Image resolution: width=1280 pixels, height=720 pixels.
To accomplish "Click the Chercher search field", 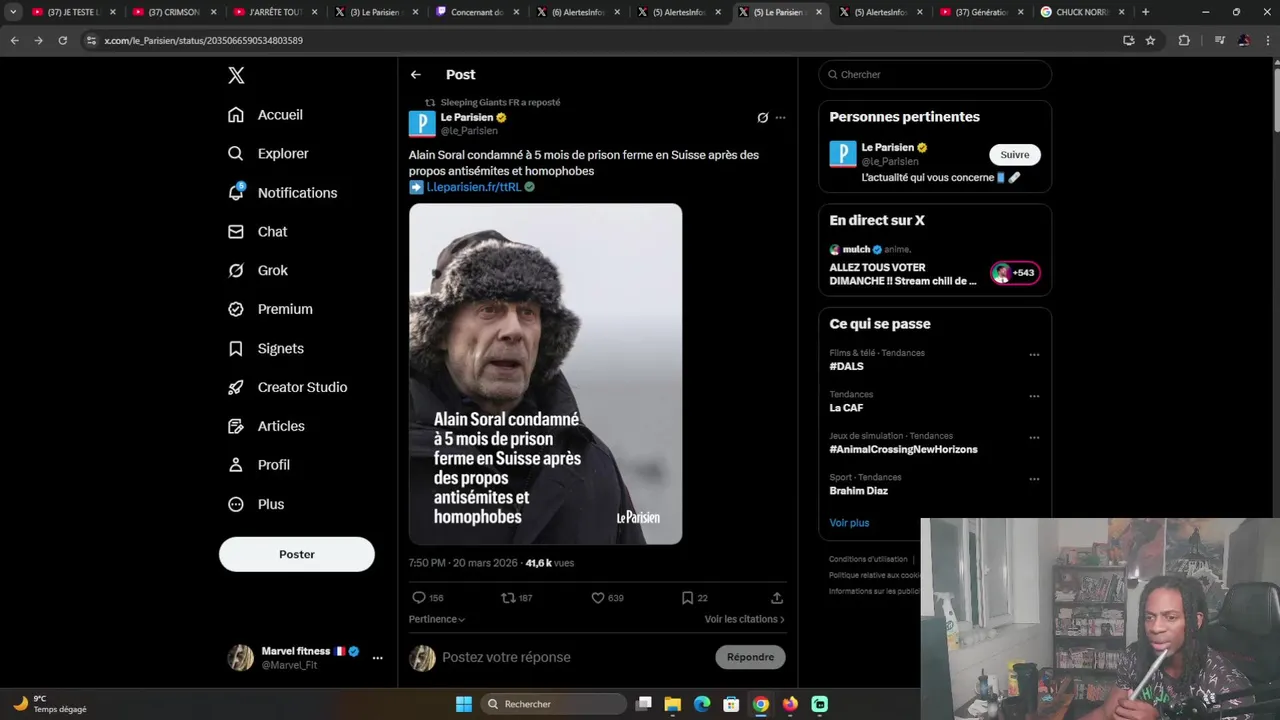I will pos(935,75).
